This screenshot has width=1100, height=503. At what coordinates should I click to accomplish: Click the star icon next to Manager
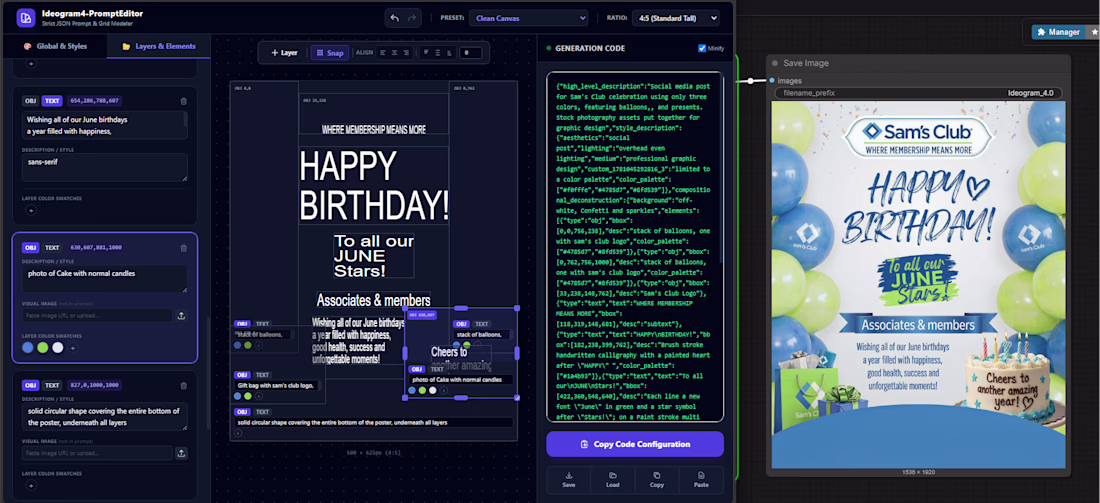click(1093, 32)
